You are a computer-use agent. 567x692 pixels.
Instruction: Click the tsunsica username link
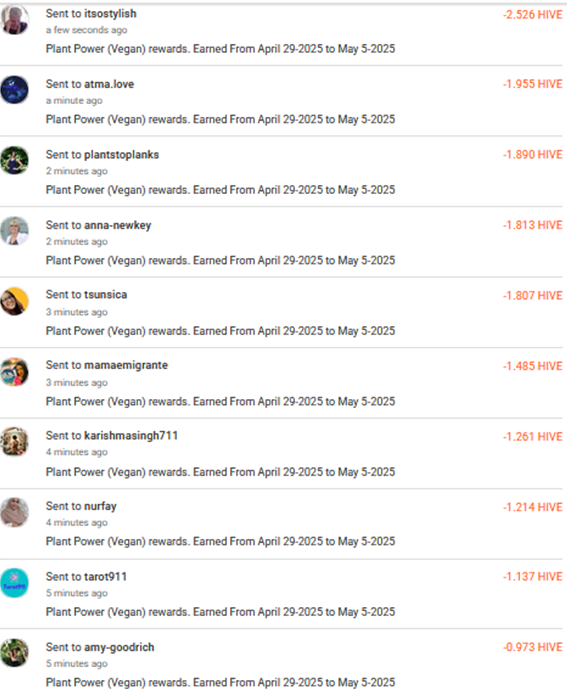click(105, 295)
